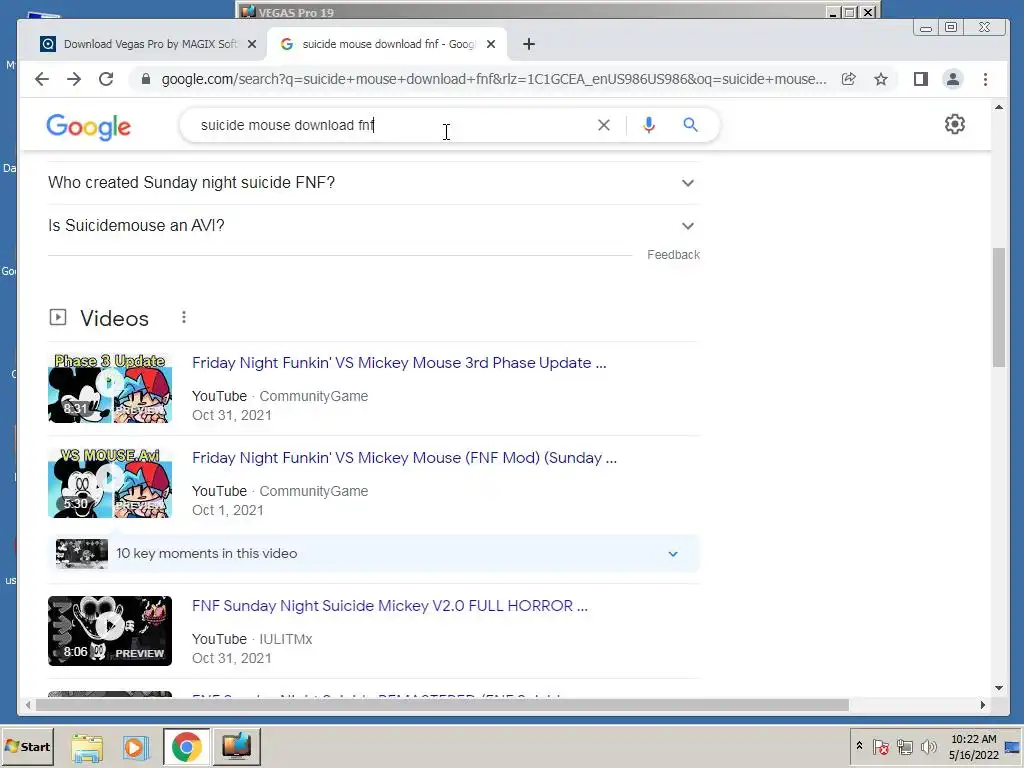Open the key moments small thumbnail
This screenshot has width=1024, height=768.
82,553
